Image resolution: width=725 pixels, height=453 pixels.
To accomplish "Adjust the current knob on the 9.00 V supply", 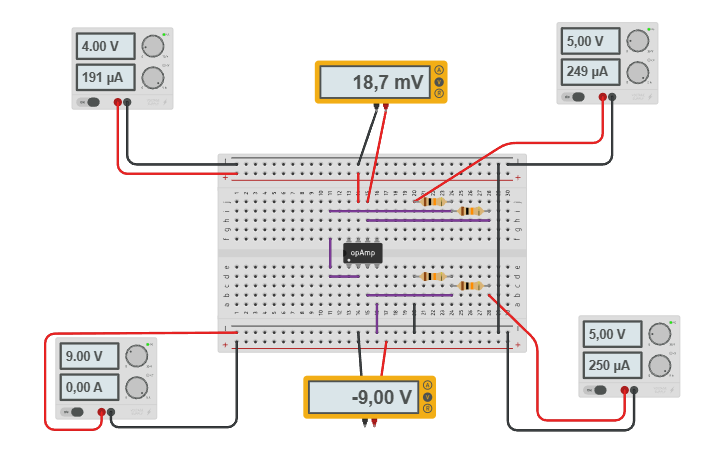I will (136, 388).
